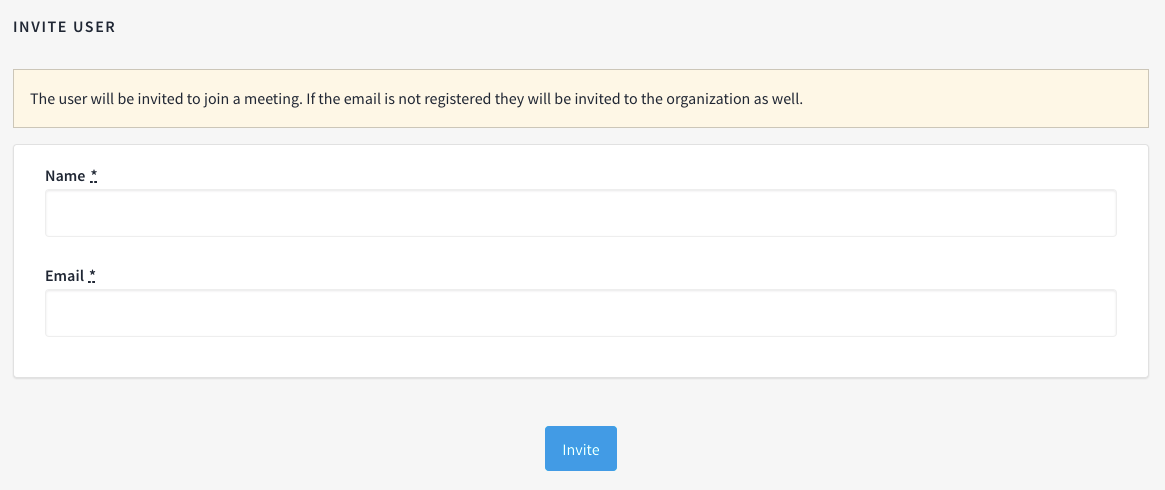
Task: Click the INVITE USER heading
Action: (x=64, y=27)
